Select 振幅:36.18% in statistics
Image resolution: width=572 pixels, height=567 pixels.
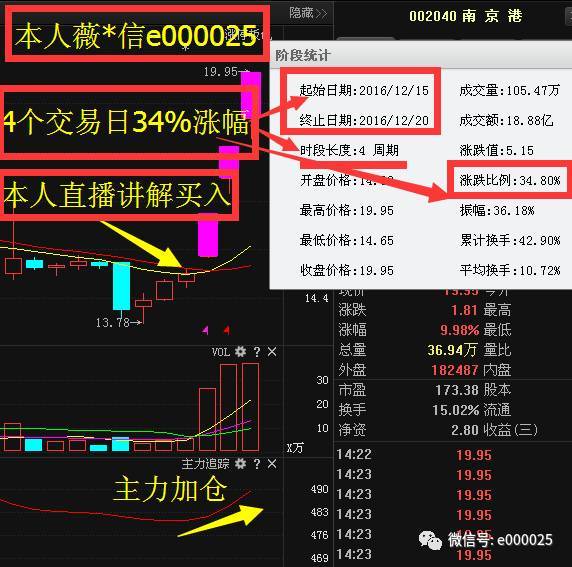(497, 210)
